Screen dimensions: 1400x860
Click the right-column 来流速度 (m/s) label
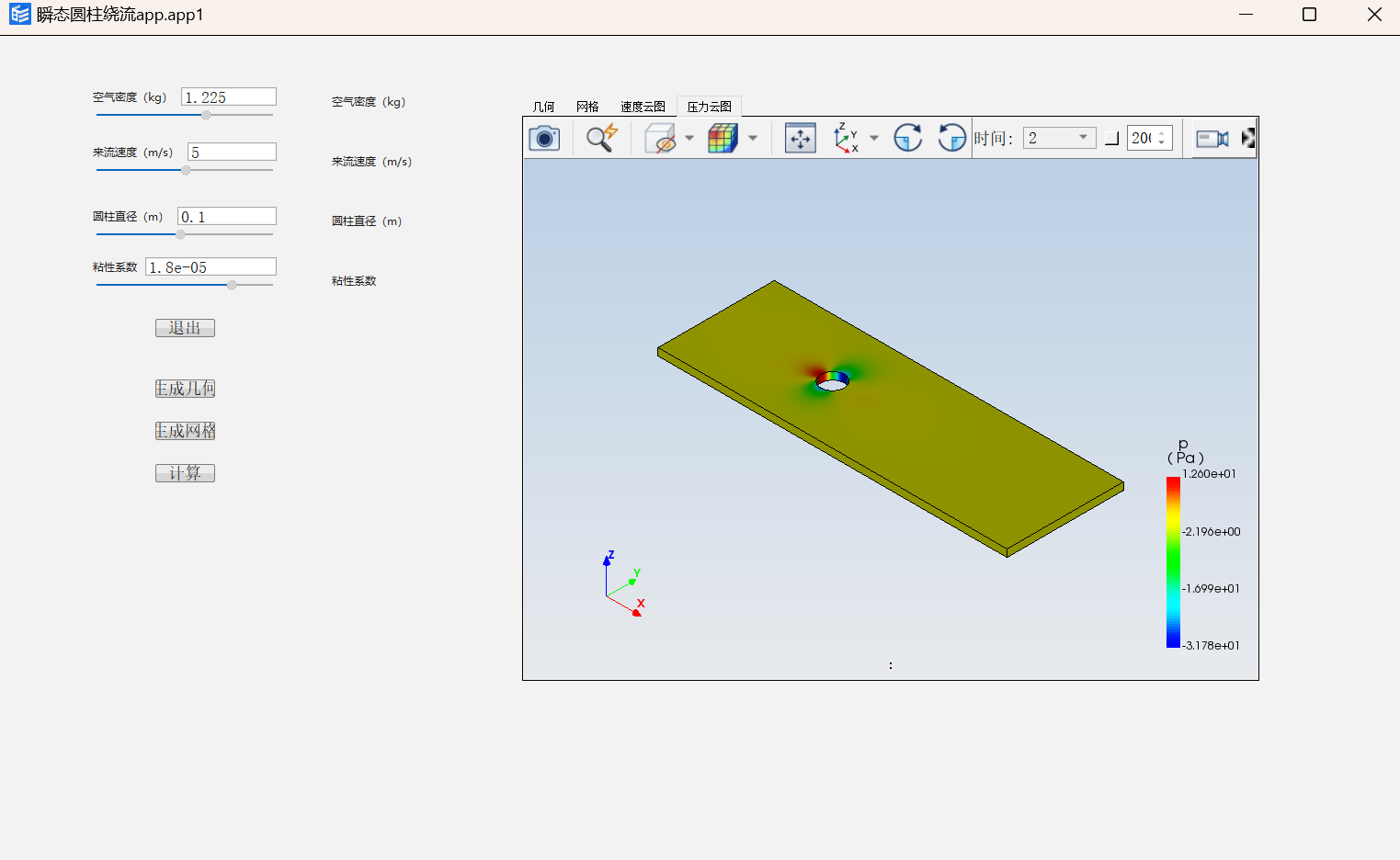click(371, 162)
